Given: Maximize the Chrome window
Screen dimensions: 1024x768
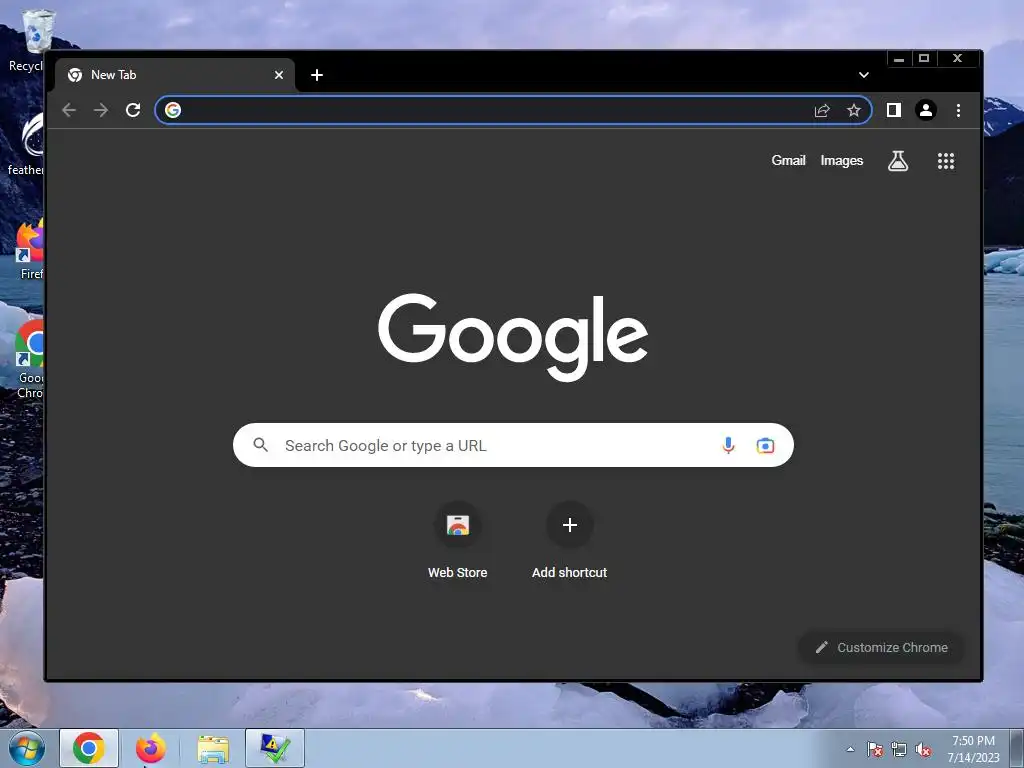Looking at the screenshot, I should (x=924, y=59).
